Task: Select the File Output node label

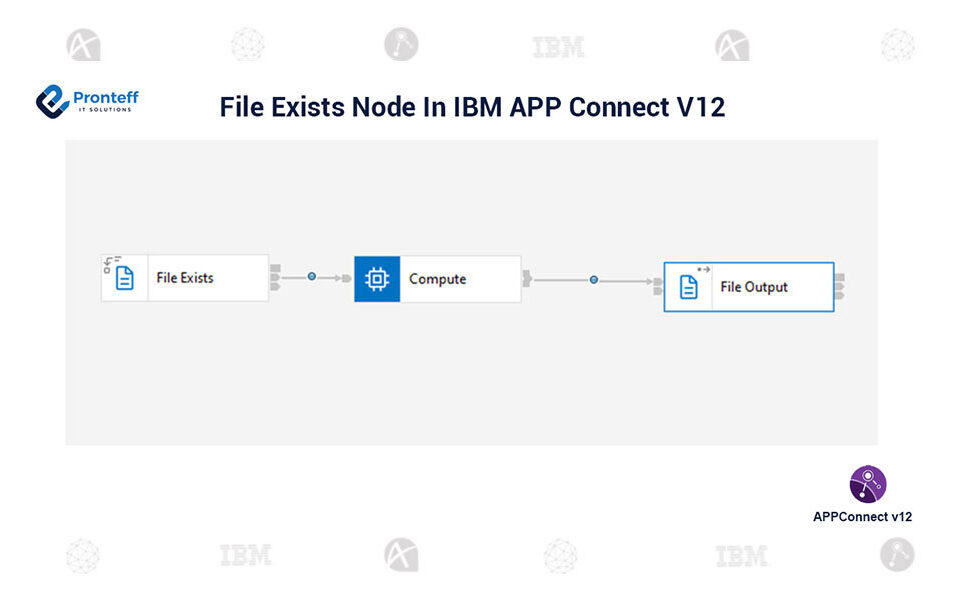Action: pos(754,287)
